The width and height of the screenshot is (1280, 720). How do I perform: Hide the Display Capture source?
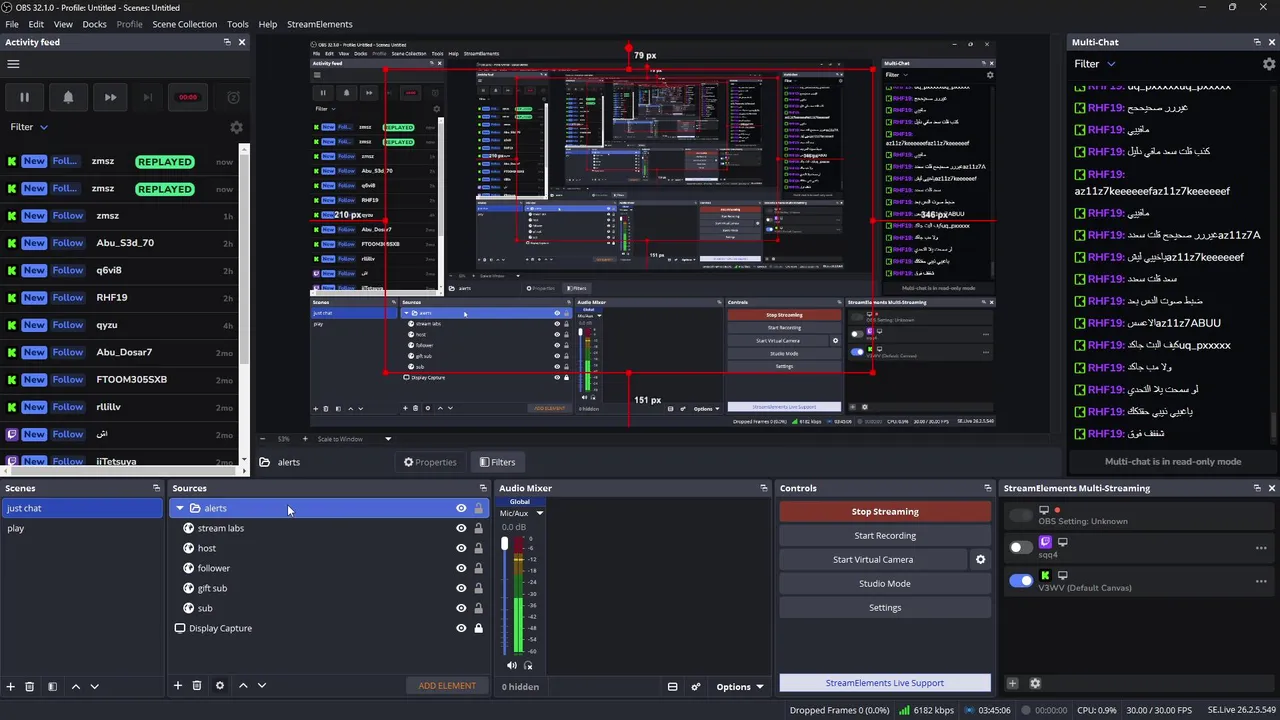point(461,628)
